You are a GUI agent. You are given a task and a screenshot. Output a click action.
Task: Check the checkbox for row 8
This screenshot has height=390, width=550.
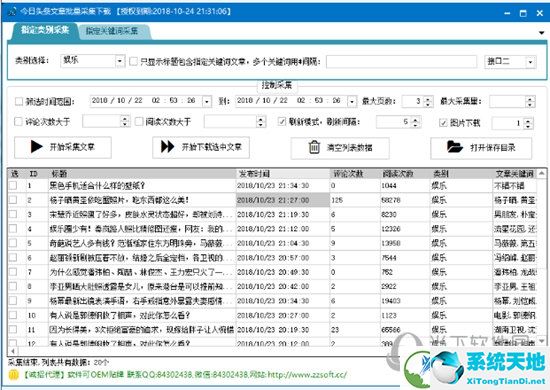tap(13, 286)
